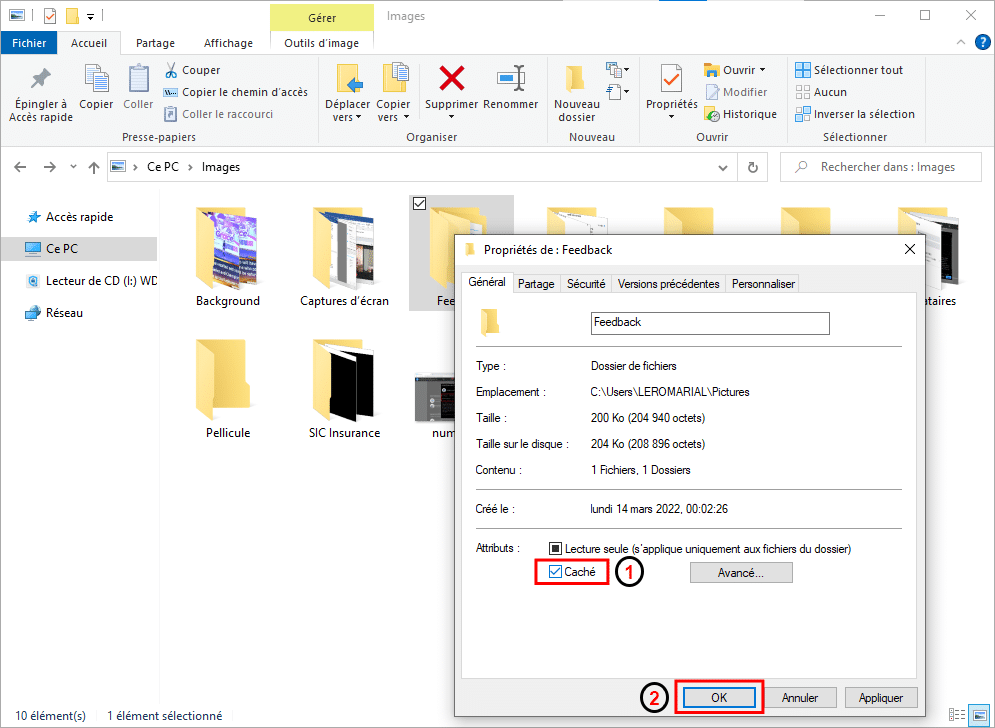Open the recent locations dropdown arrow
Screen dimensions: 995x728
73,167
